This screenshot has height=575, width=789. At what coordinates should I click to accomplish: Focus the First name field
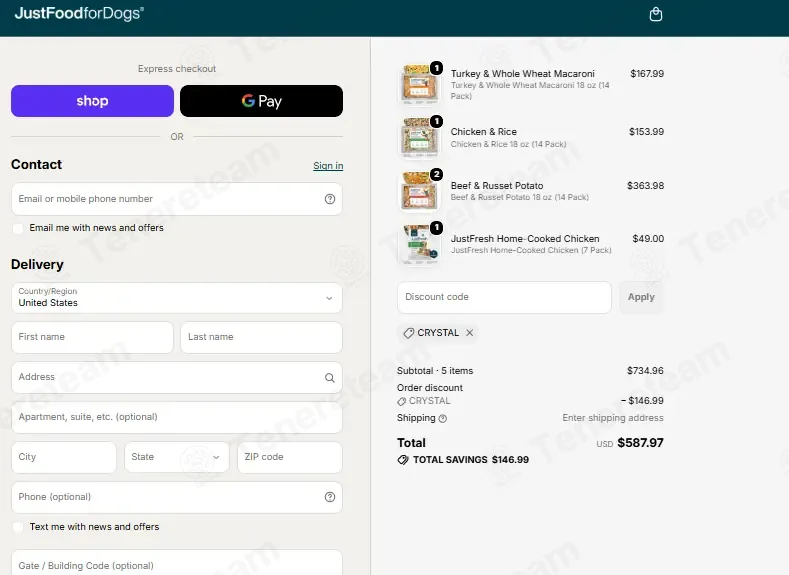click(92, 337)
